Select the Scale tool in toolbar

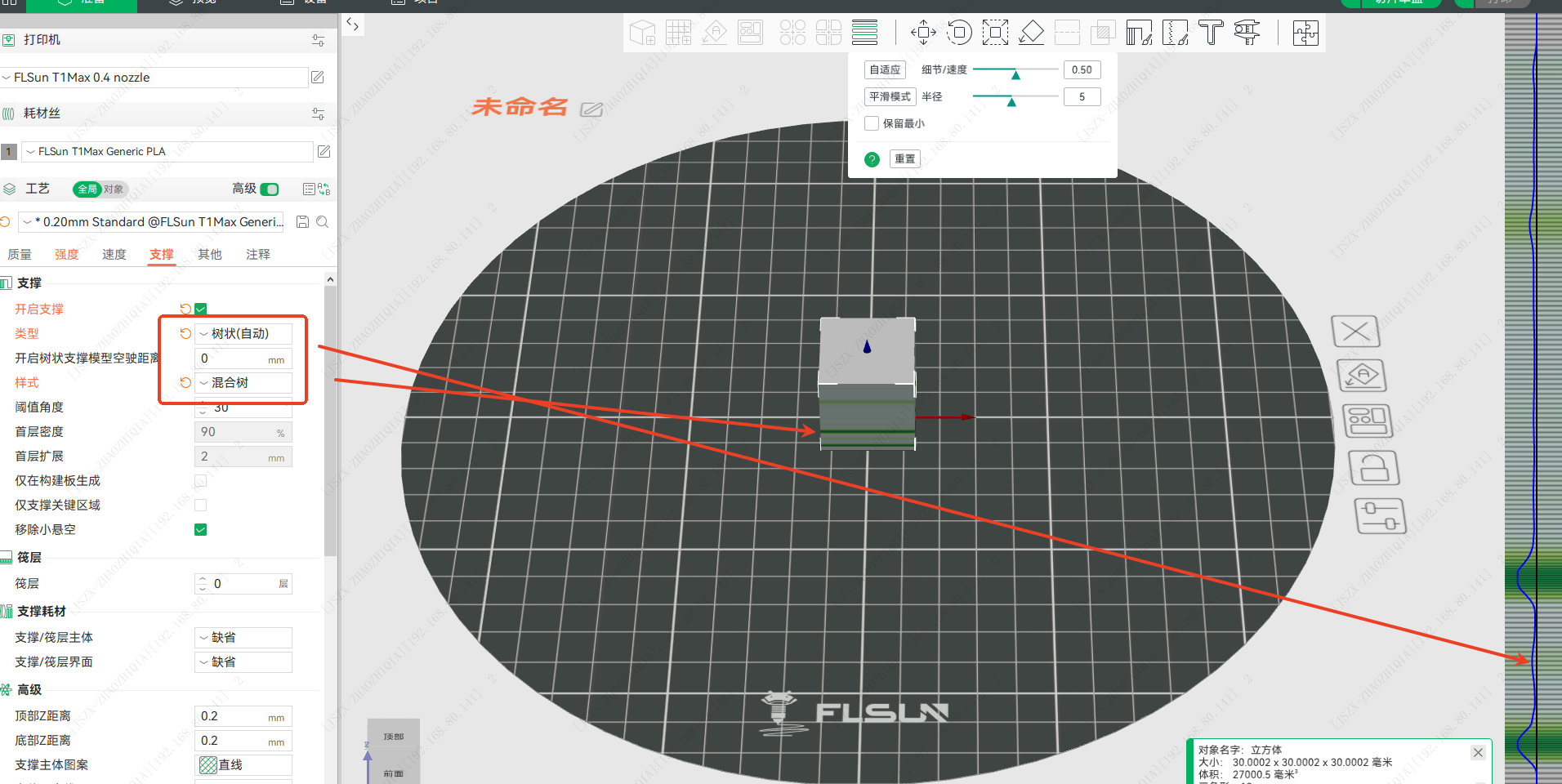point(995,33)
